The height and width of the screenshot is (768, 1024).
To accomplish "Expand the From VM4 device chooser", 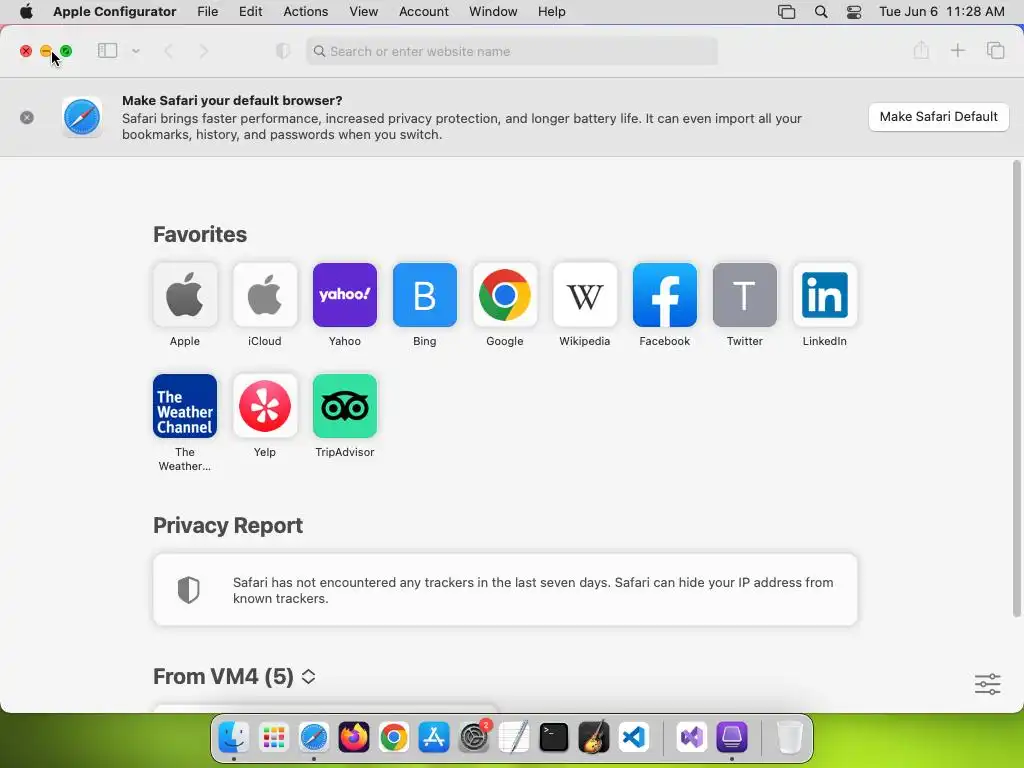I will coord(308,677).
